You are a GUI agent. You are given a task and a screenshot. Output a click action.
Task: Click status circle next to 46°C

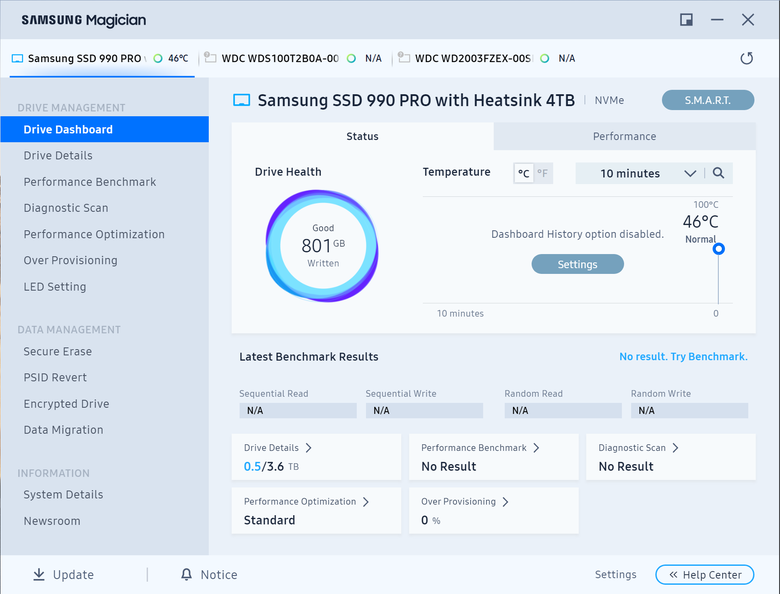tap(158, 58)
